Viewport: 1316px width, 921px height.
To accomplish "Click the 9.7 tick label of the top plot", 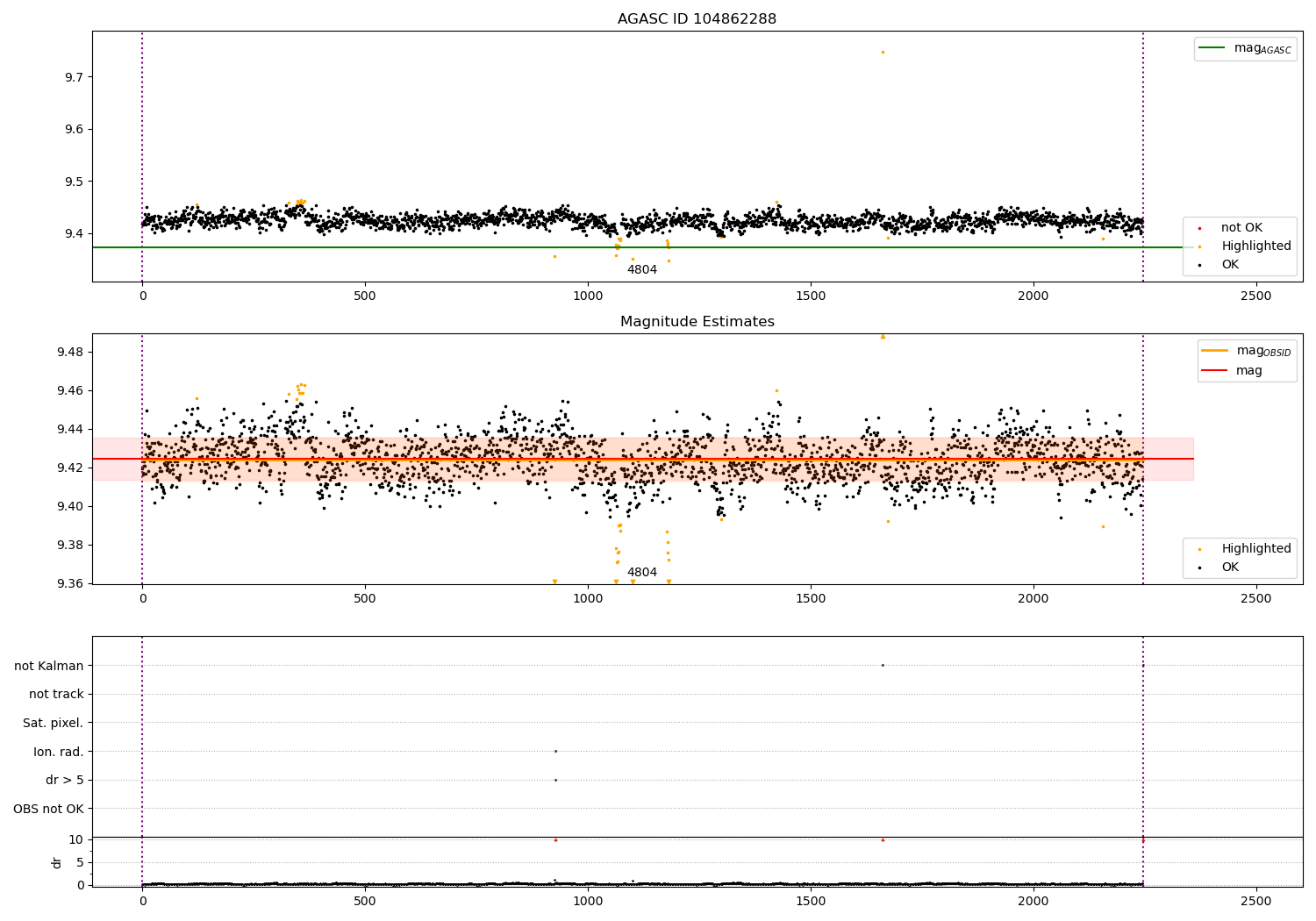I will point(74,77).
